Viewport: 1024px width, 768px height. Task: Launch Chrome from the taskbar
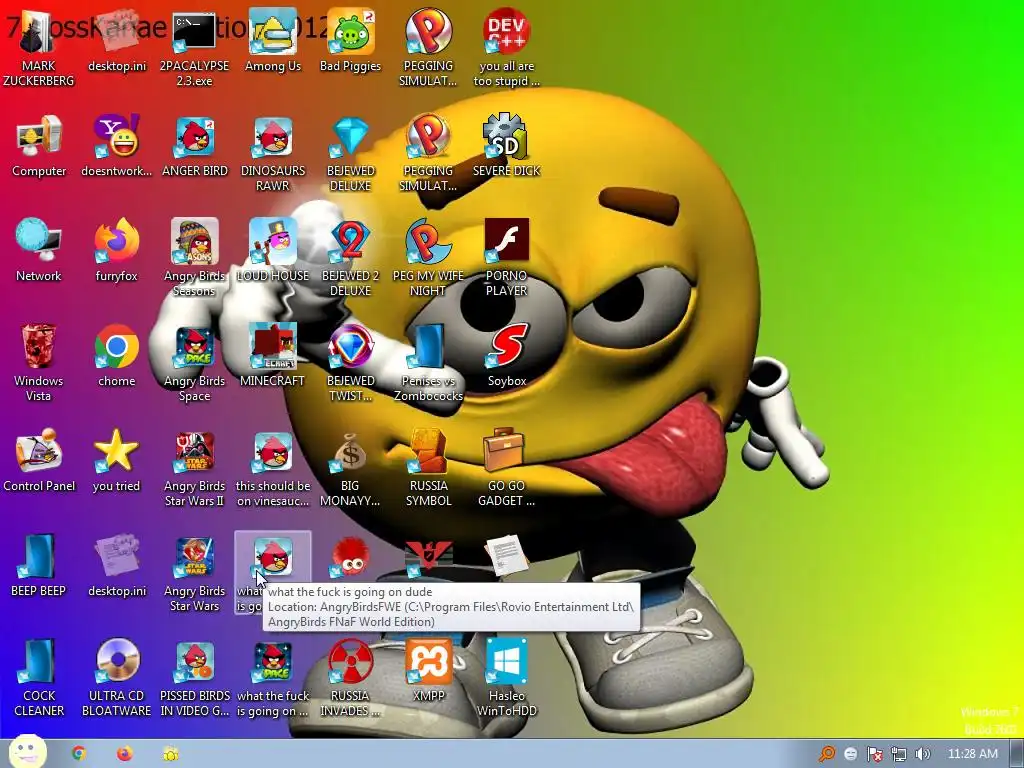tap(79, 754)
